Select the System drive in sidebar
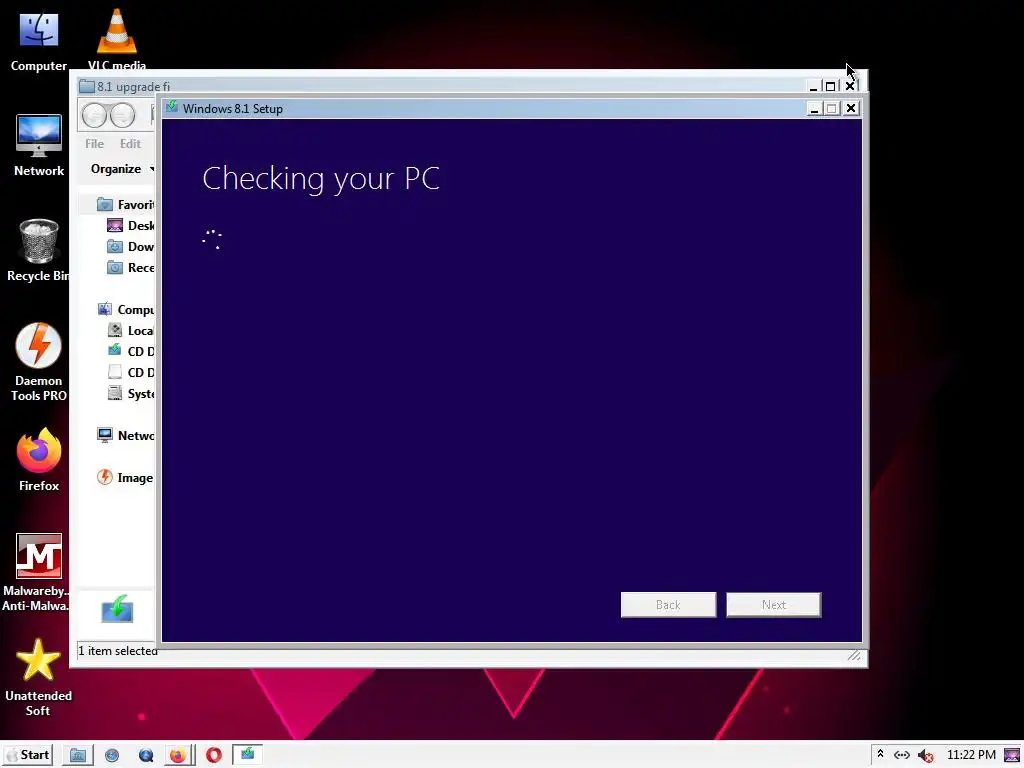Viewport: 1024px width, 768px height. point(131,394)
